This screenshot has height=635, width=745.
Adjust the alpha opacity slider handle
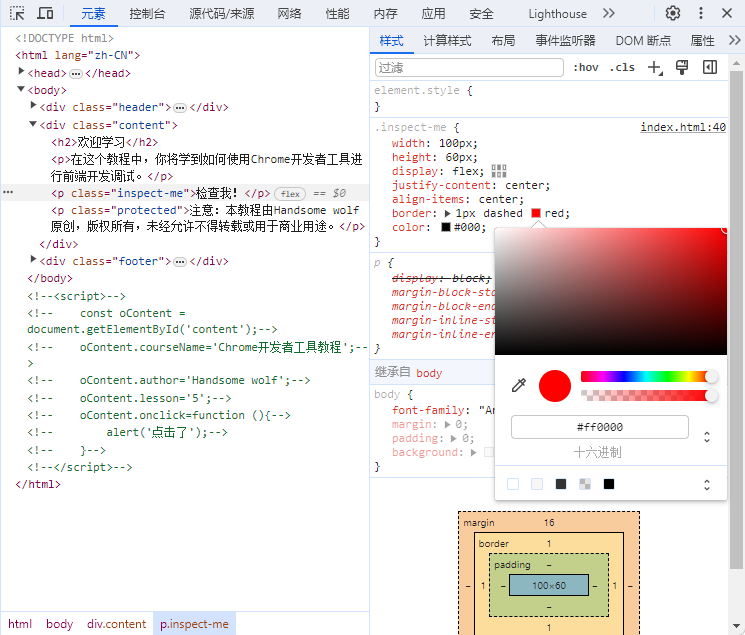pyautogui.click(x=711, y=395)
